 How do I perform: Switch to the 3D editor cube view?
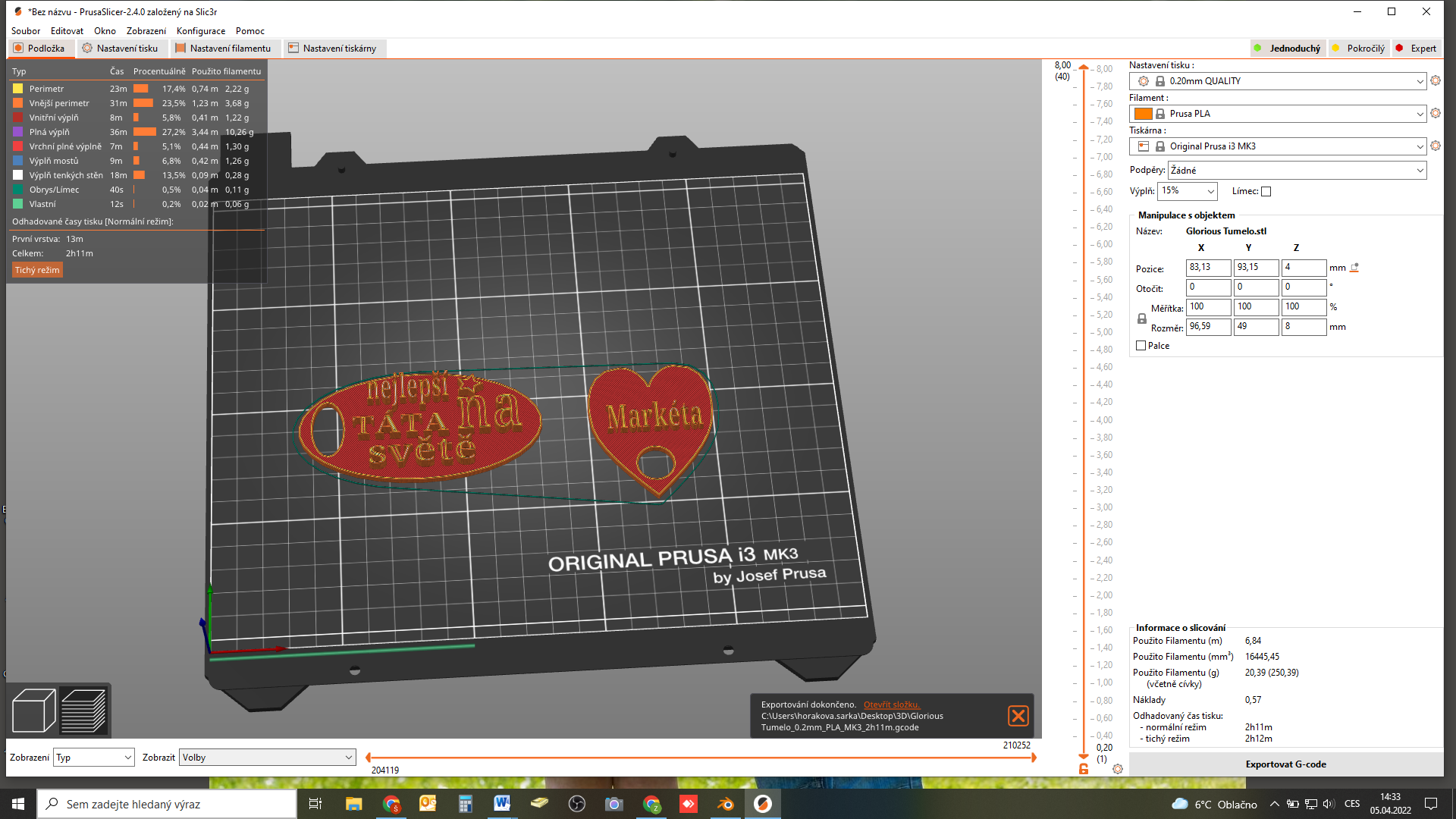[x=33, y=711]
